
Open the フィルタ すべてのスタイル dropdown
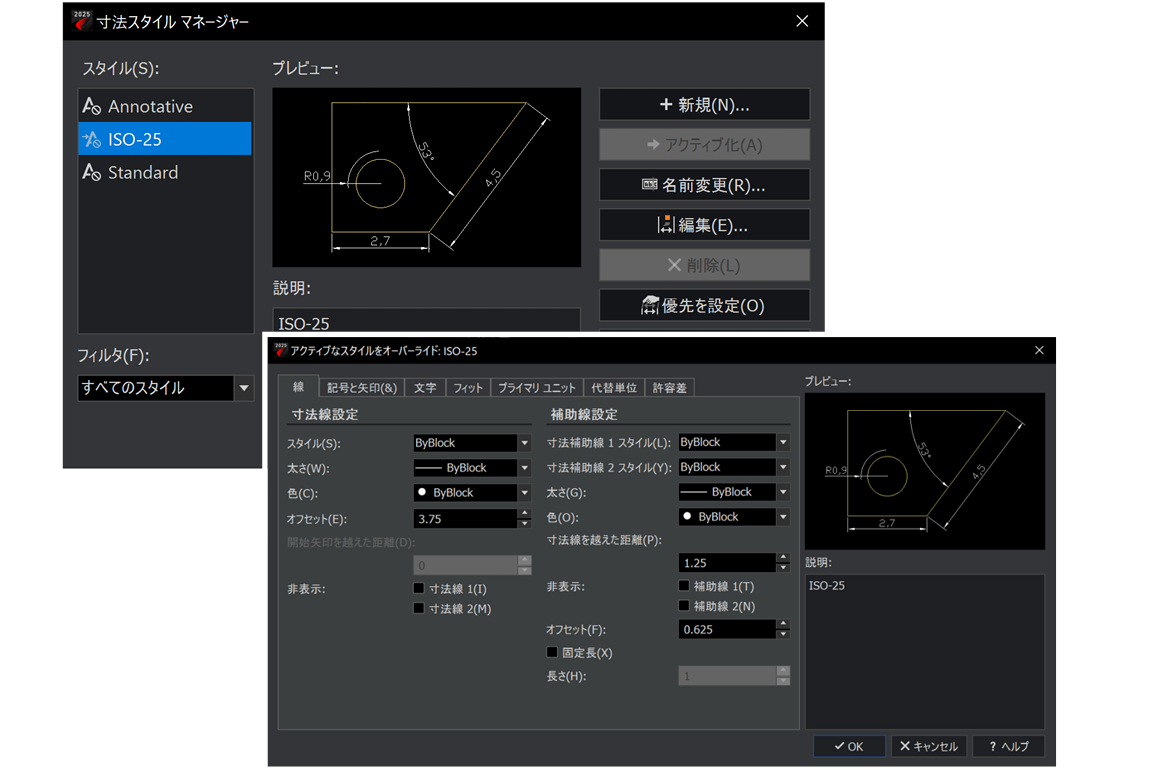click(244, 388)
